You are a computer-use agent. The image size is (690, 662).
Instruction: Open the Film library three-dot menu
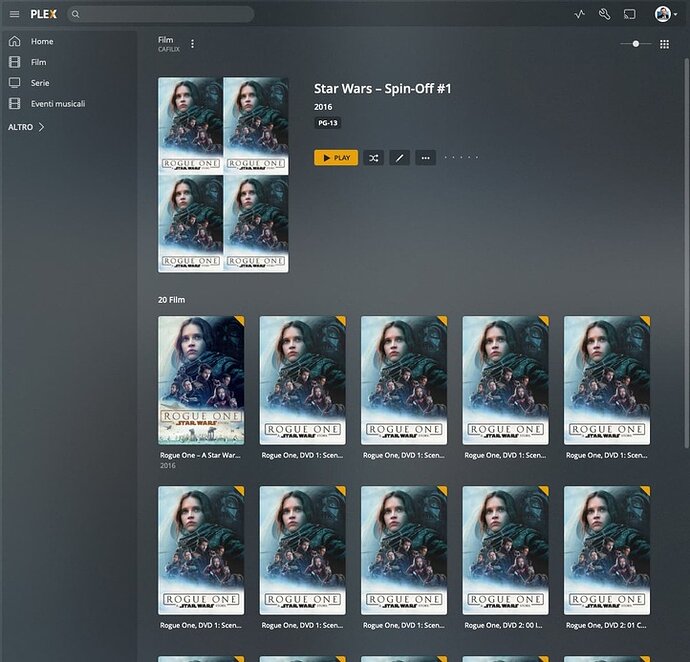point(192,44)
